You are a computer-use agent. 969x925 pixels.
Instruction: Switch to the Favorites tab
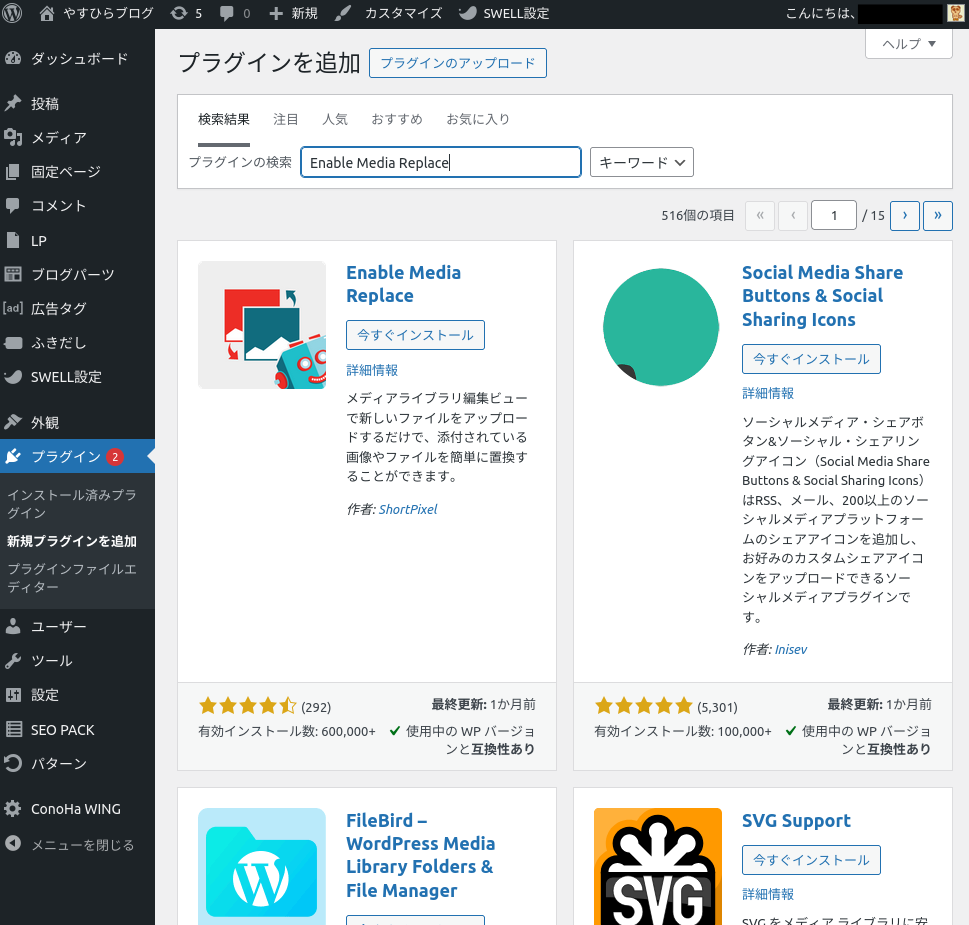click(478, 119)
